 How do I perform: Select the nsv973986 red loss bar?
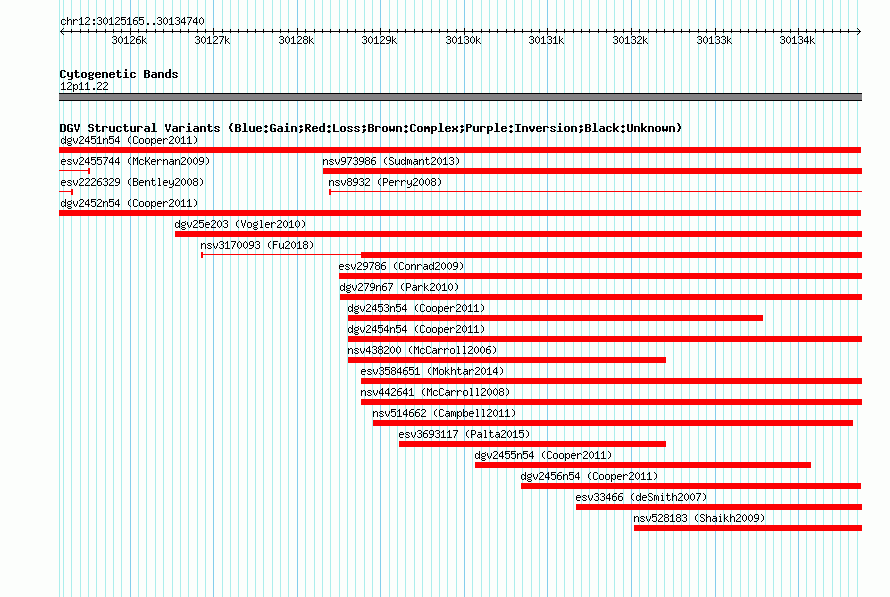tap(592, 171)
